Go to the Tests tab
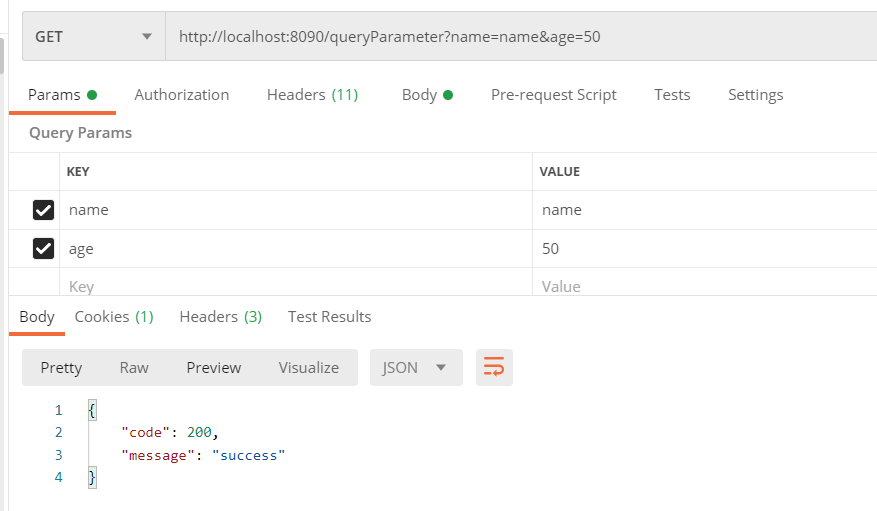Screen dimensions: 877x511 pos(672,95)
